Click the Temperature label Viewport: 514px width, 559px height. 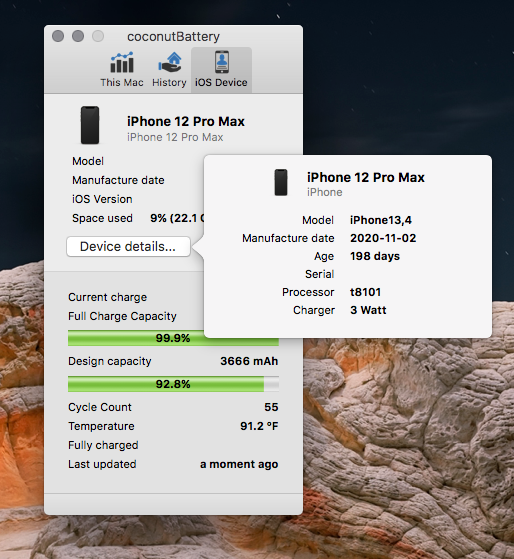tap(102, 426)
